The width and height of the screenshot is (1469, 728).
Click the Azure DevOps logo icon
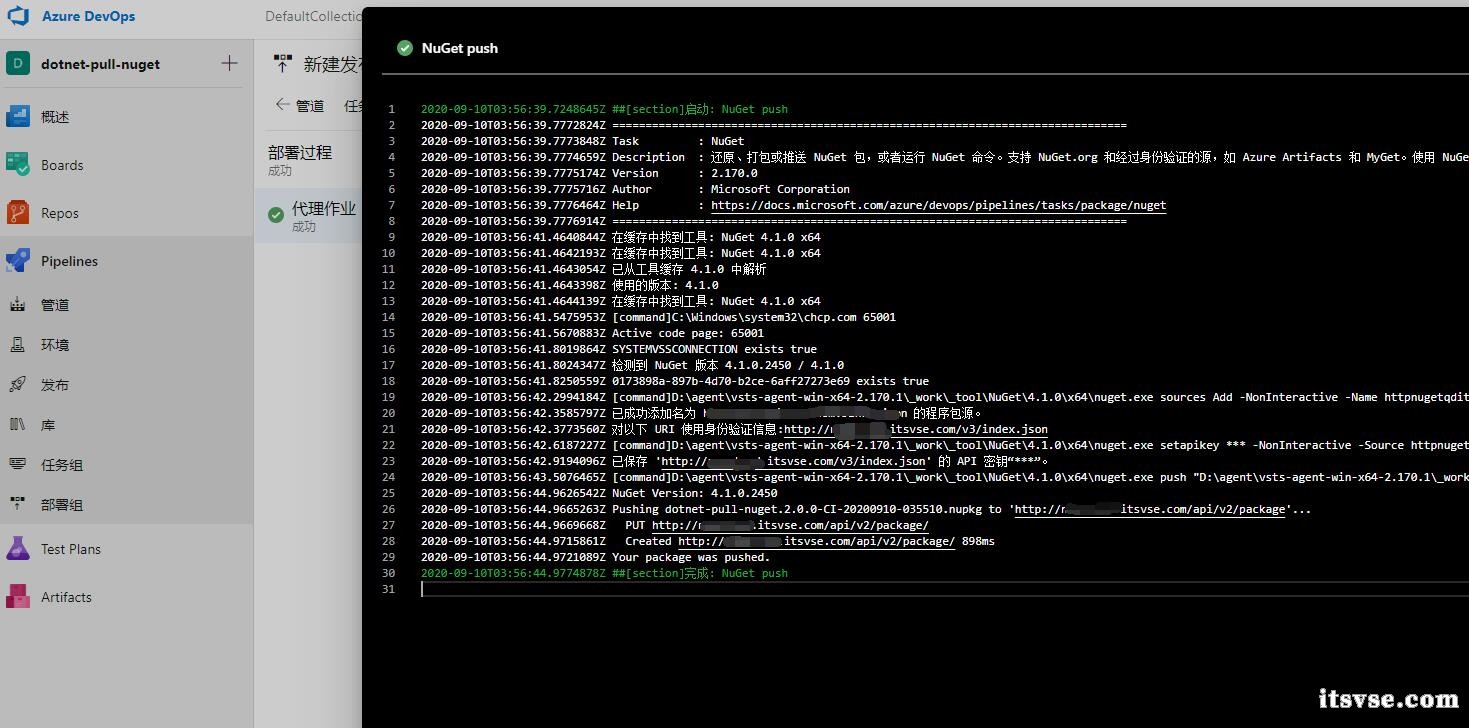[x=18, y=16]
